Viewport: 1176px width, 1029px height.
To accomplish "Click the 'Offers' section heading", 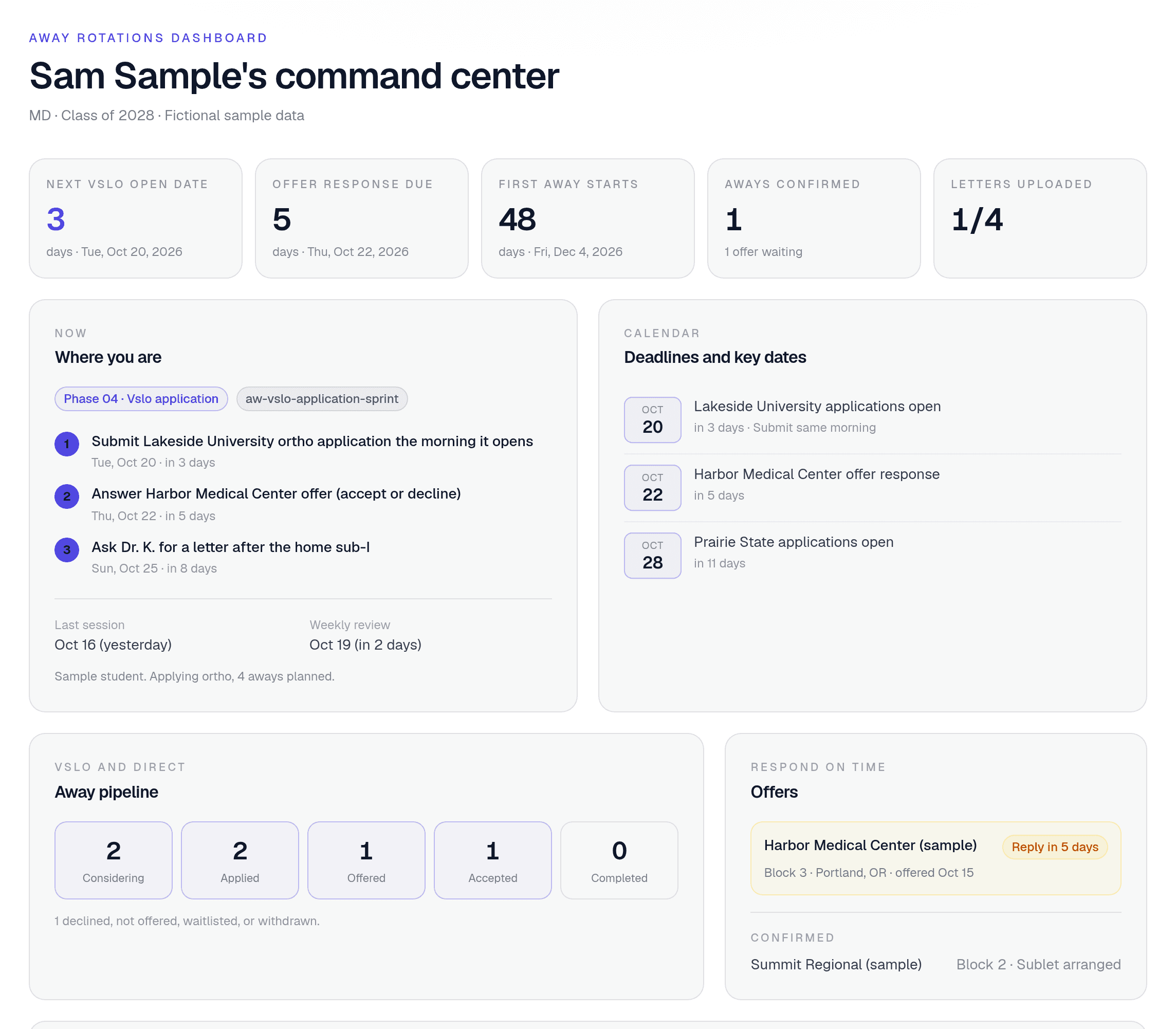I will point(774,792).
